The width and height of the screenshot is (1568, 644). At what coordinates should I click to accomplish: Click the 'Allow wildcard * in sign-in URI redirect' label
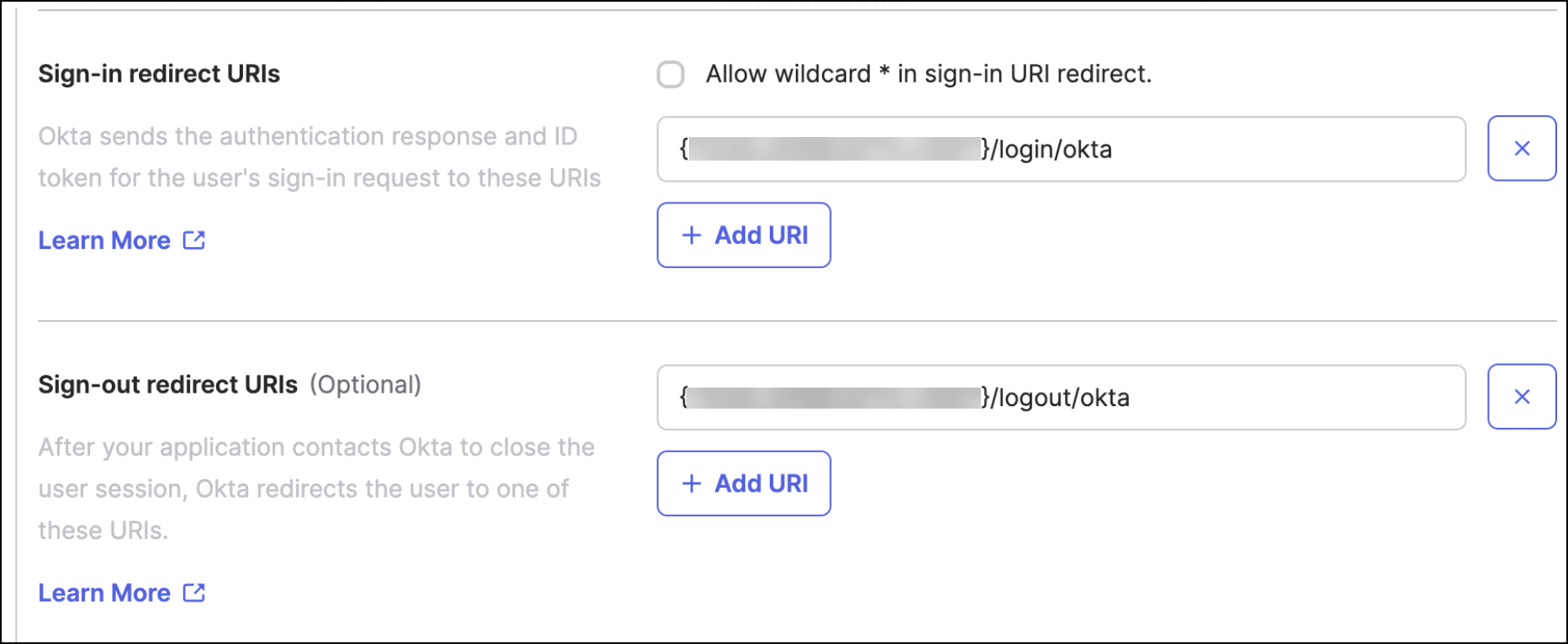click(x=928, y=74)
